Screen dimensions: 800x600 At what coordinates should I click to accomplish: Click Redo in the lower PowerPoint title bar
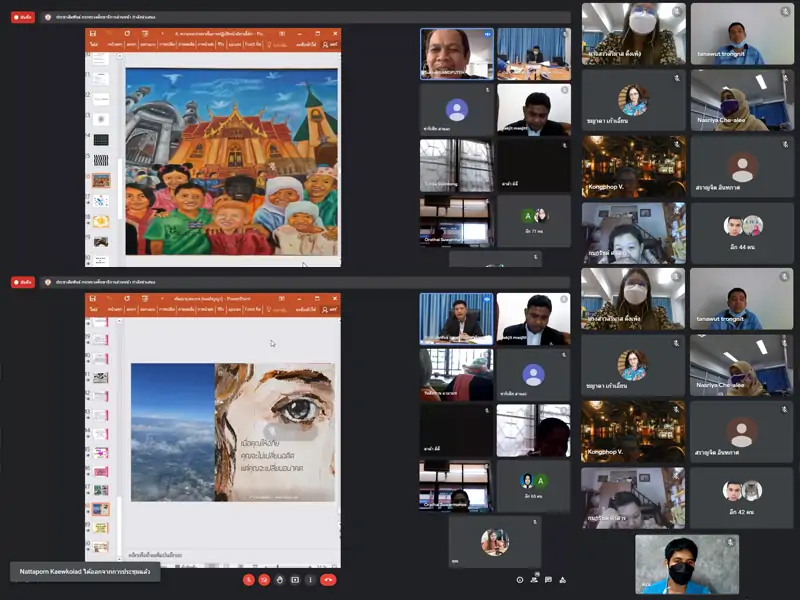click(127, 298)
